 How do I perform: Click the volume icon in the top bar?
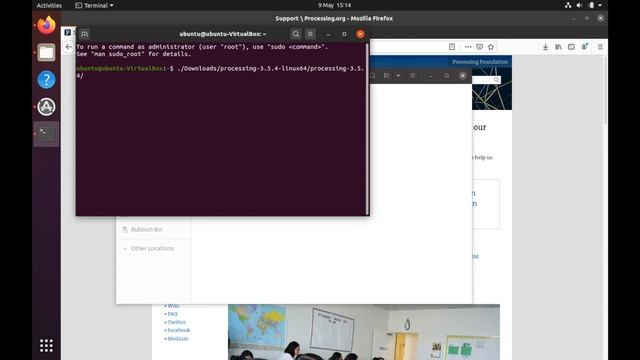pyautogui.click(x=579, y=5)
